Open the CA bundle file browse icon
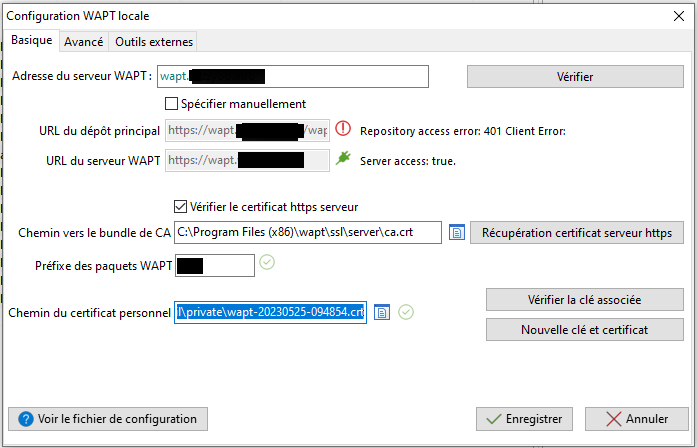The image size is (697, 448). [x=457, y=232]
